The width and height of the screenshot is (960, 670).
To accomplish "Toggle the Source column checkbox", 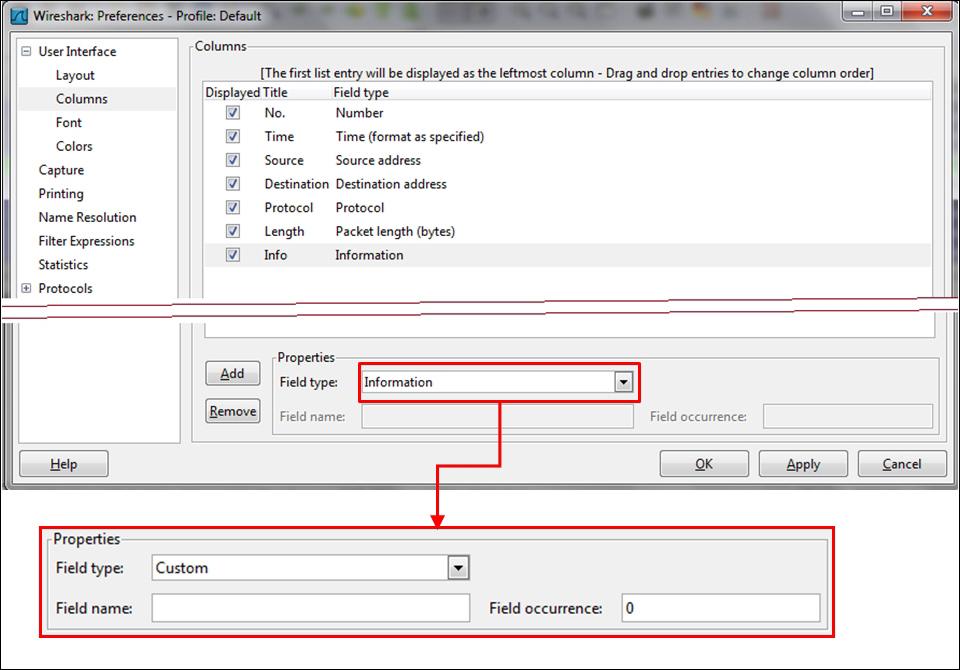I will point(233,160).
